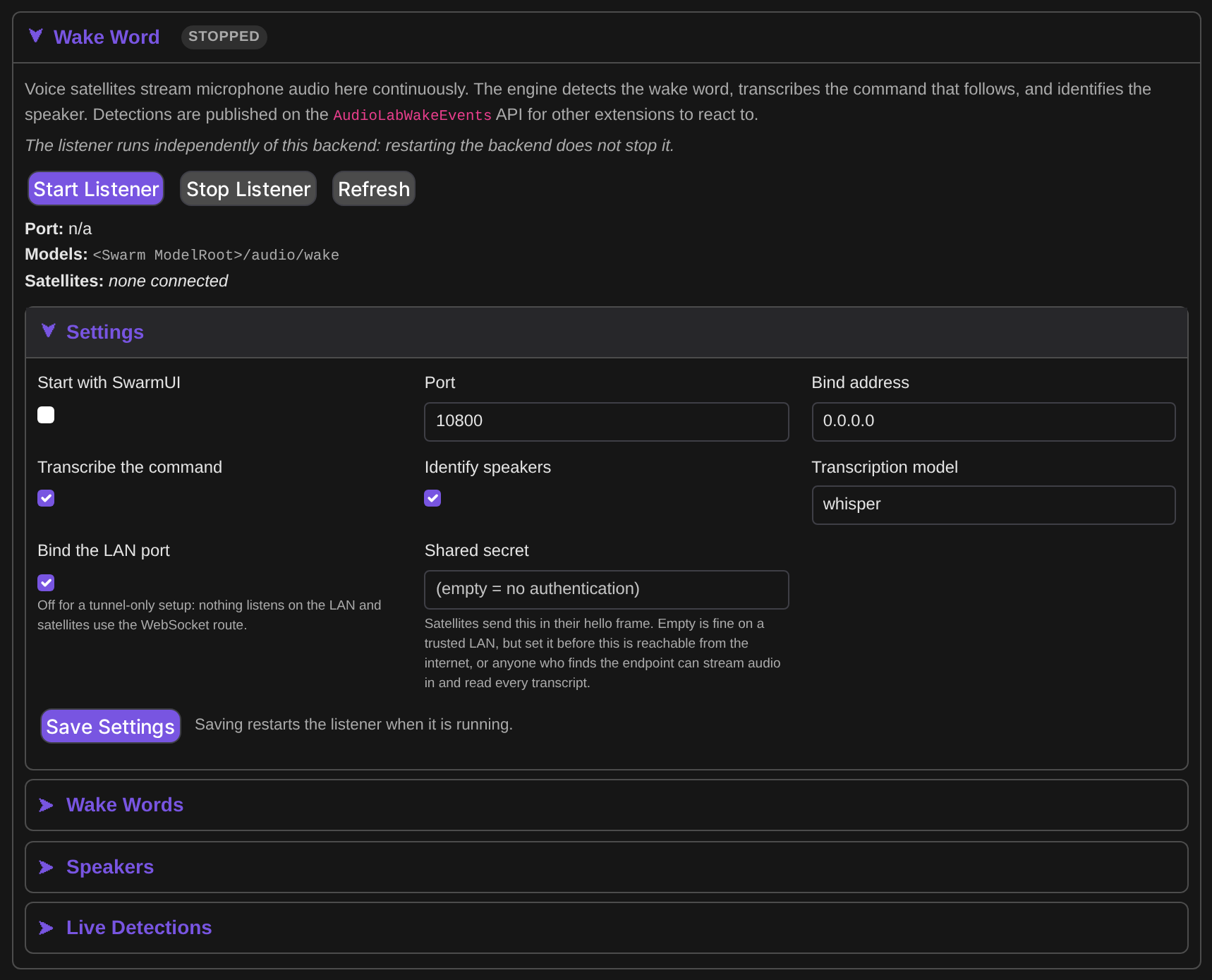Click the 'Transcription model' label
Viewport: 1212px width, 980px height.
point(885,467)
